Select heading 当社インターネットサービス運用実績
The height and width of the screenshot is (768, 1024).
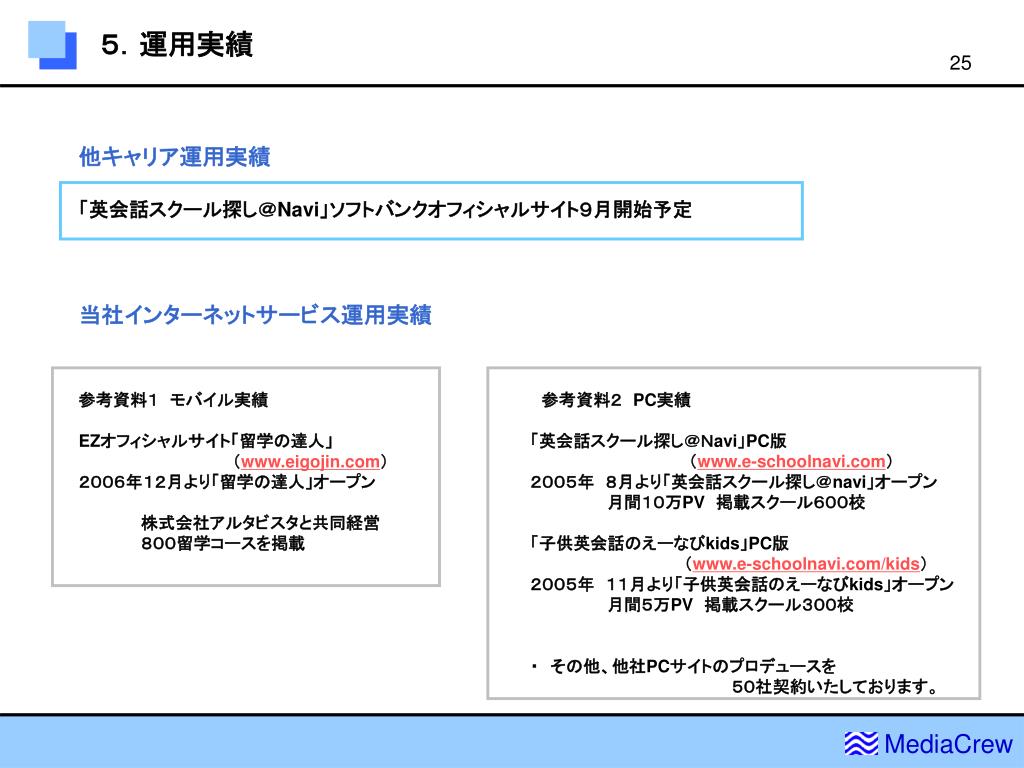click(x=255, y=315)
